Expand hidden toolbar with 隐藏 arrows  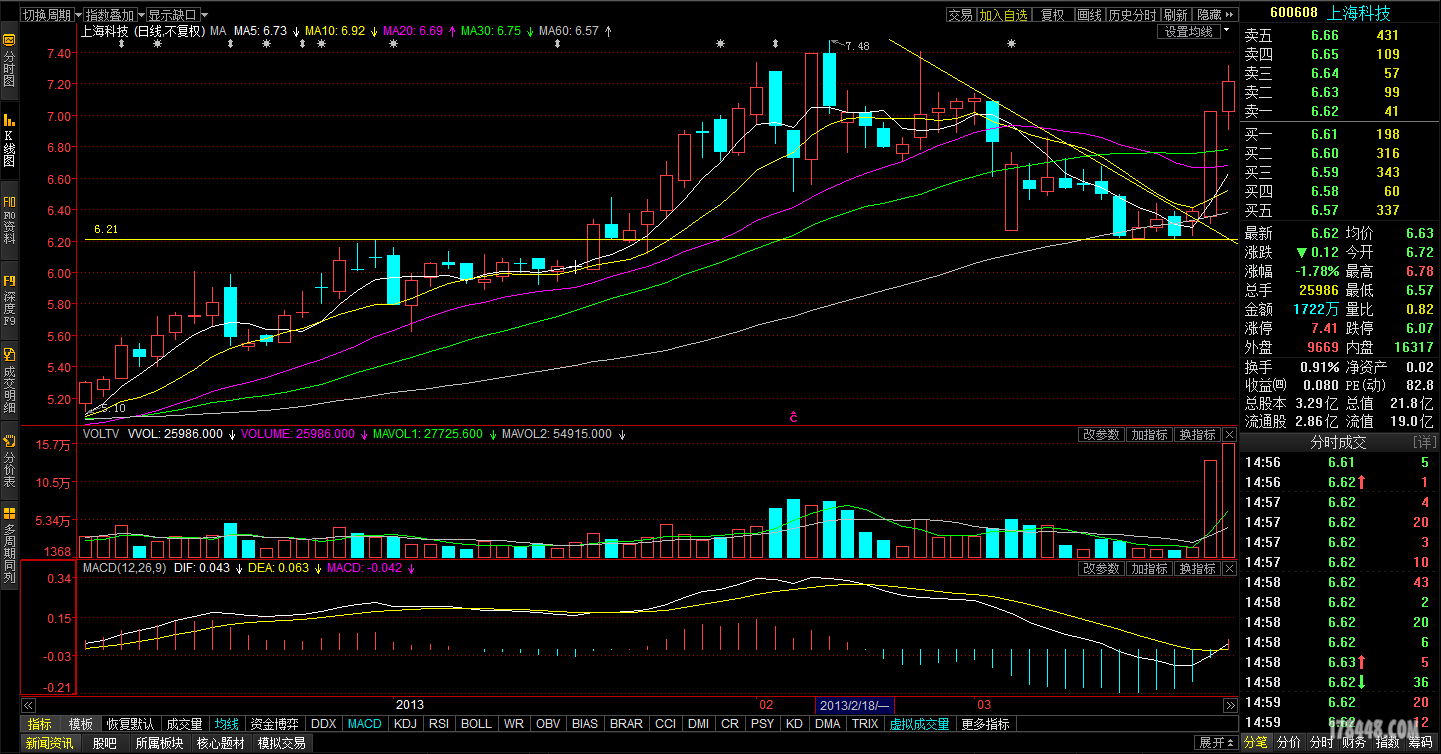click(x=1217, y=15)
